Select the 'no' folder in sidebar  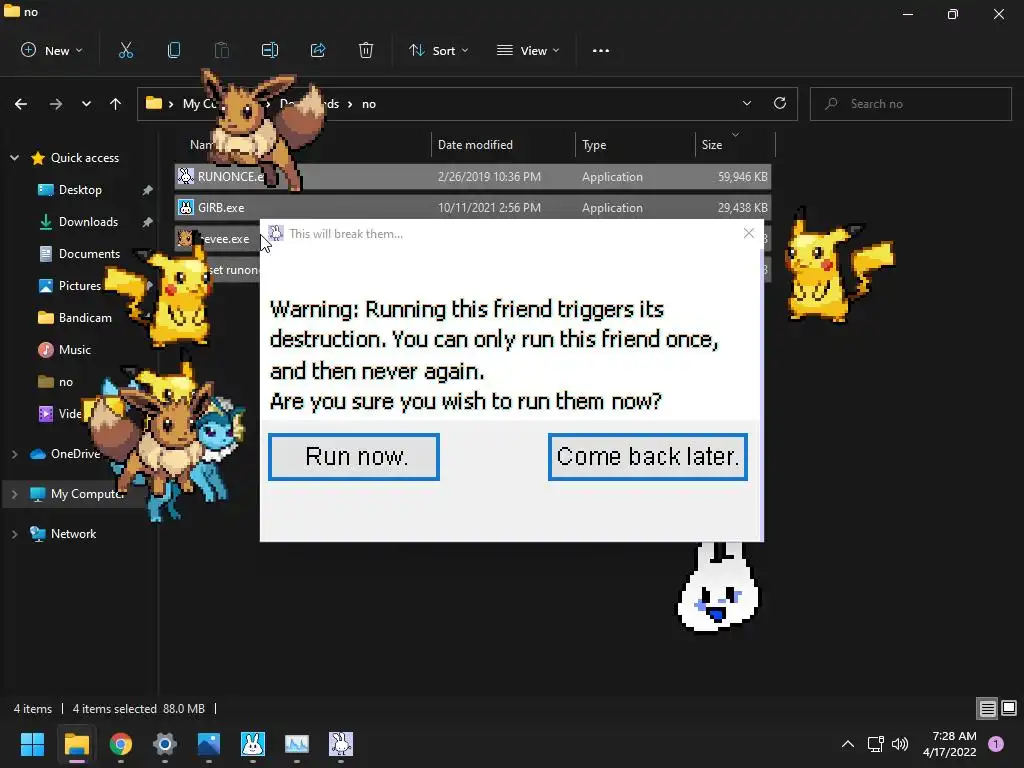click(65, 382)
